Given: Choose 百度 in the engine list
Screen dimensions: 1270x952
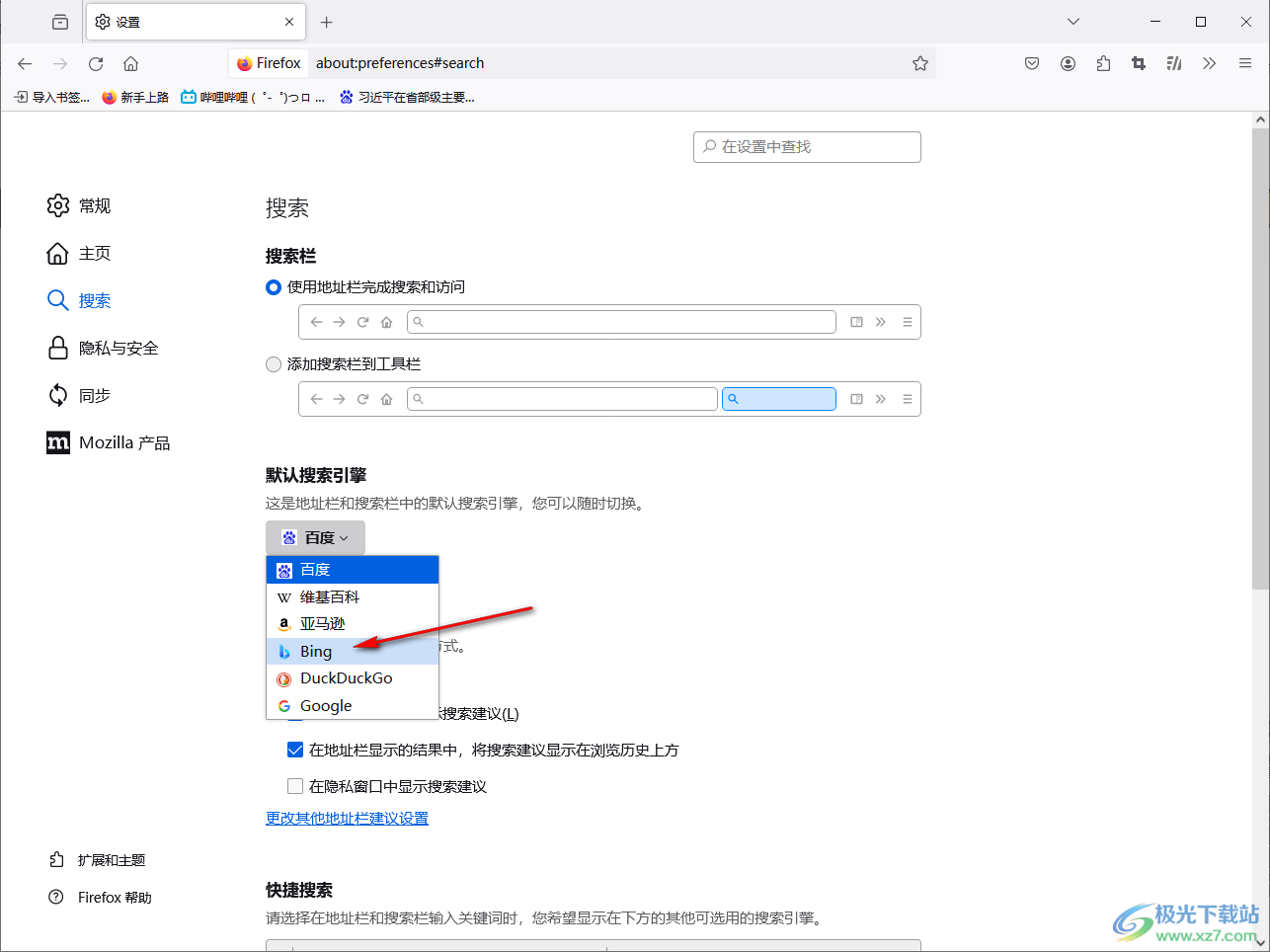Looking at the screenshot, I should (353, 570).
